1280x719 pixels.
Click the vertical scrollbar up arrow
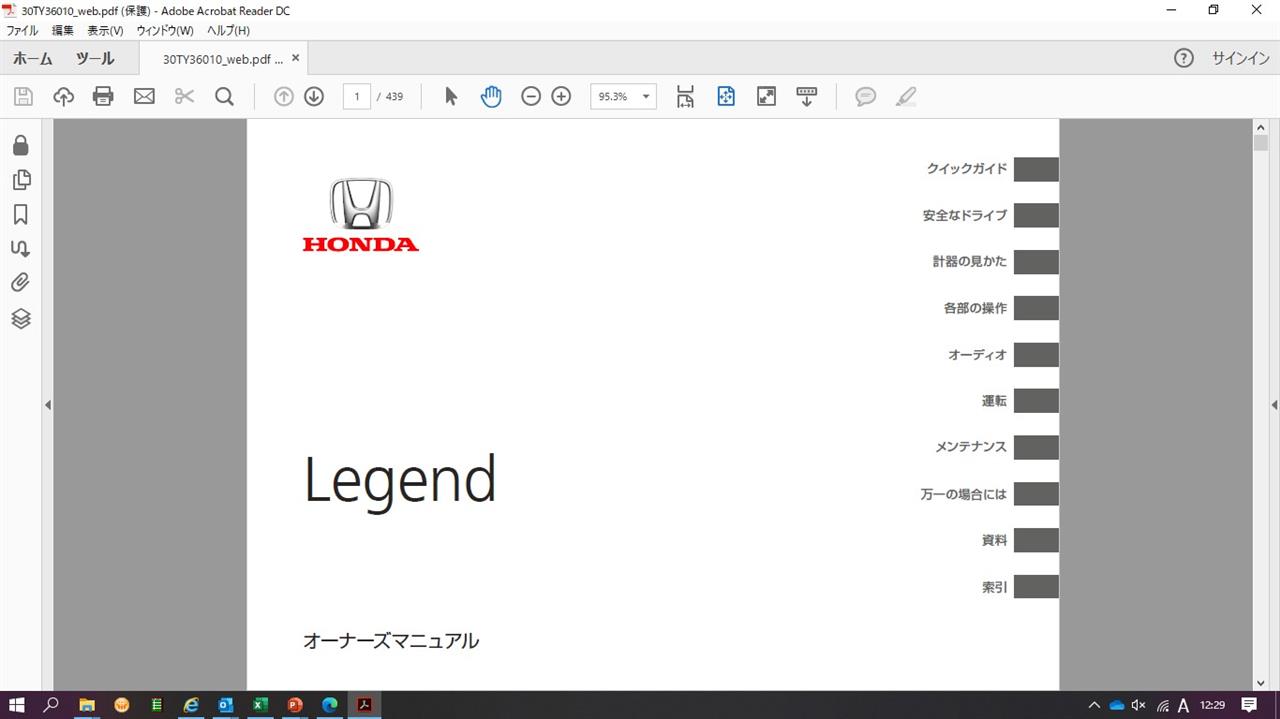tap(1261, 127)
